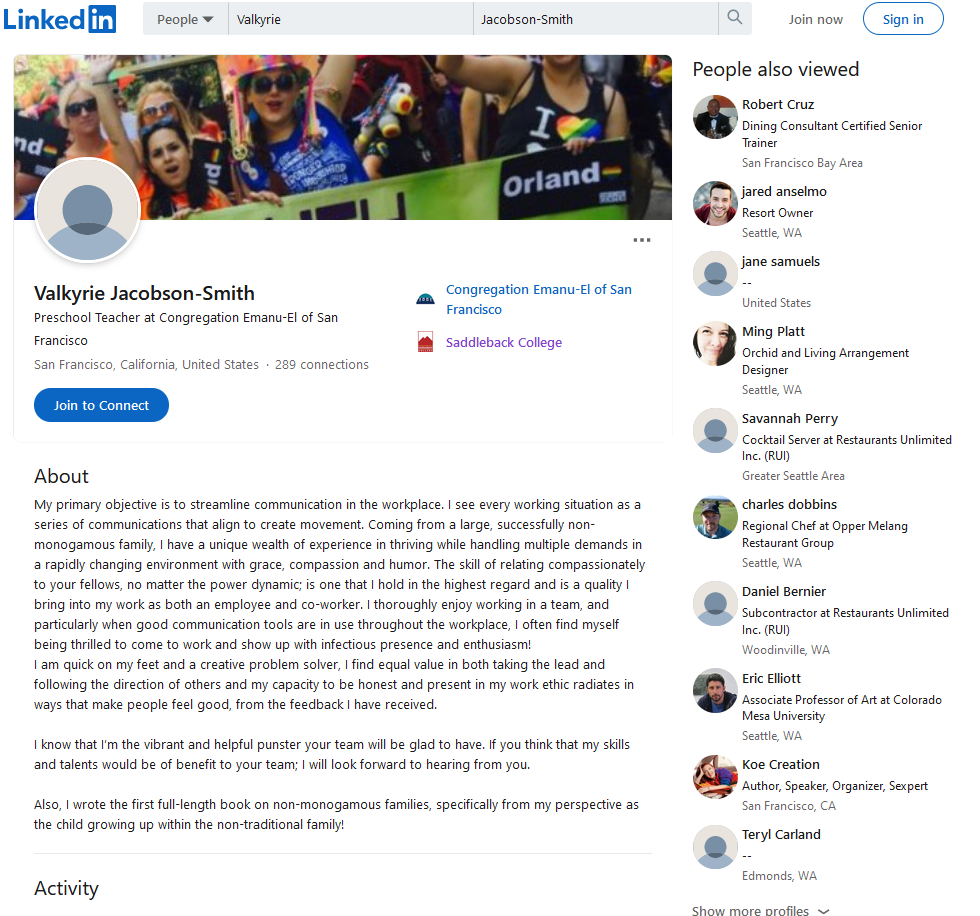Open the Saddleback College link
Image resolution: width=980 pixels, height=916 pixels.
point(504,342)
